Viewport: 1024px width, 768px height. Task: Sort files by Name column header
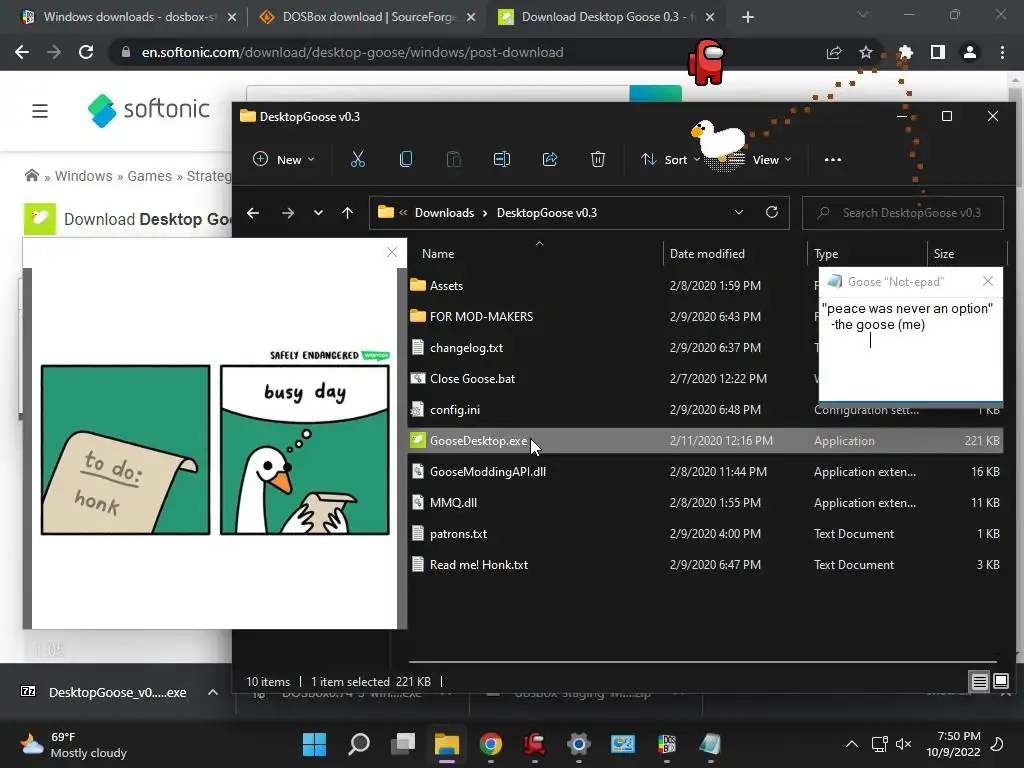tap(438, 254)
